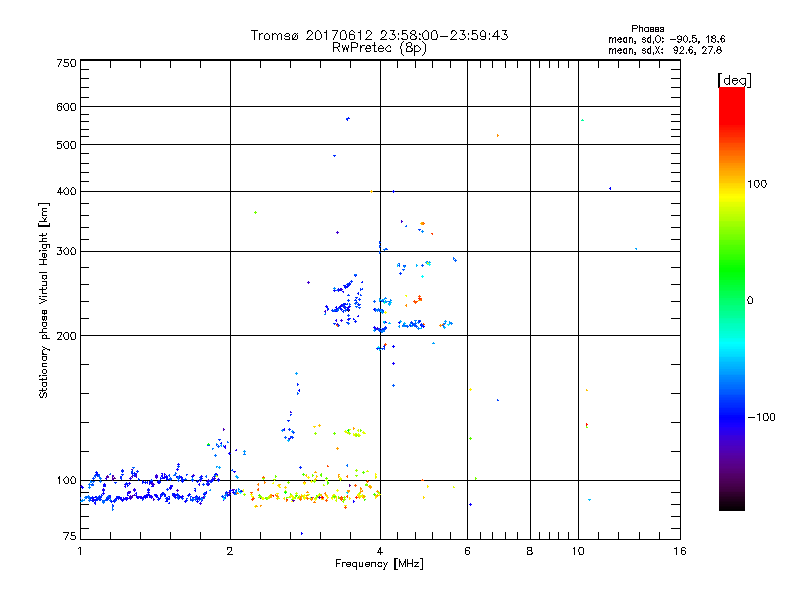Viewport: 800px width, 600px height.
Task: Click the x-axis tick label '8'
Action: pyautogui.click(x=530, y=551)
